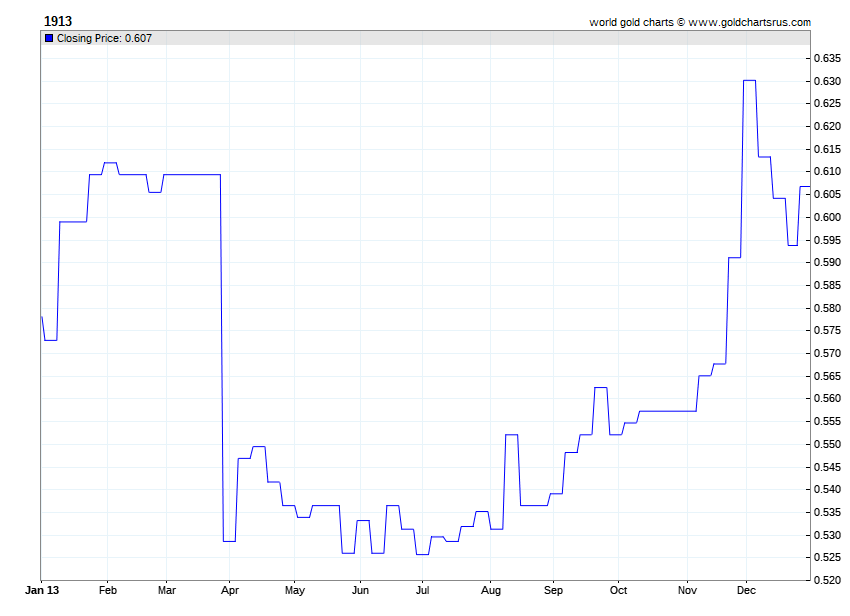Click the 0.635 price axis label

point(826,58)
